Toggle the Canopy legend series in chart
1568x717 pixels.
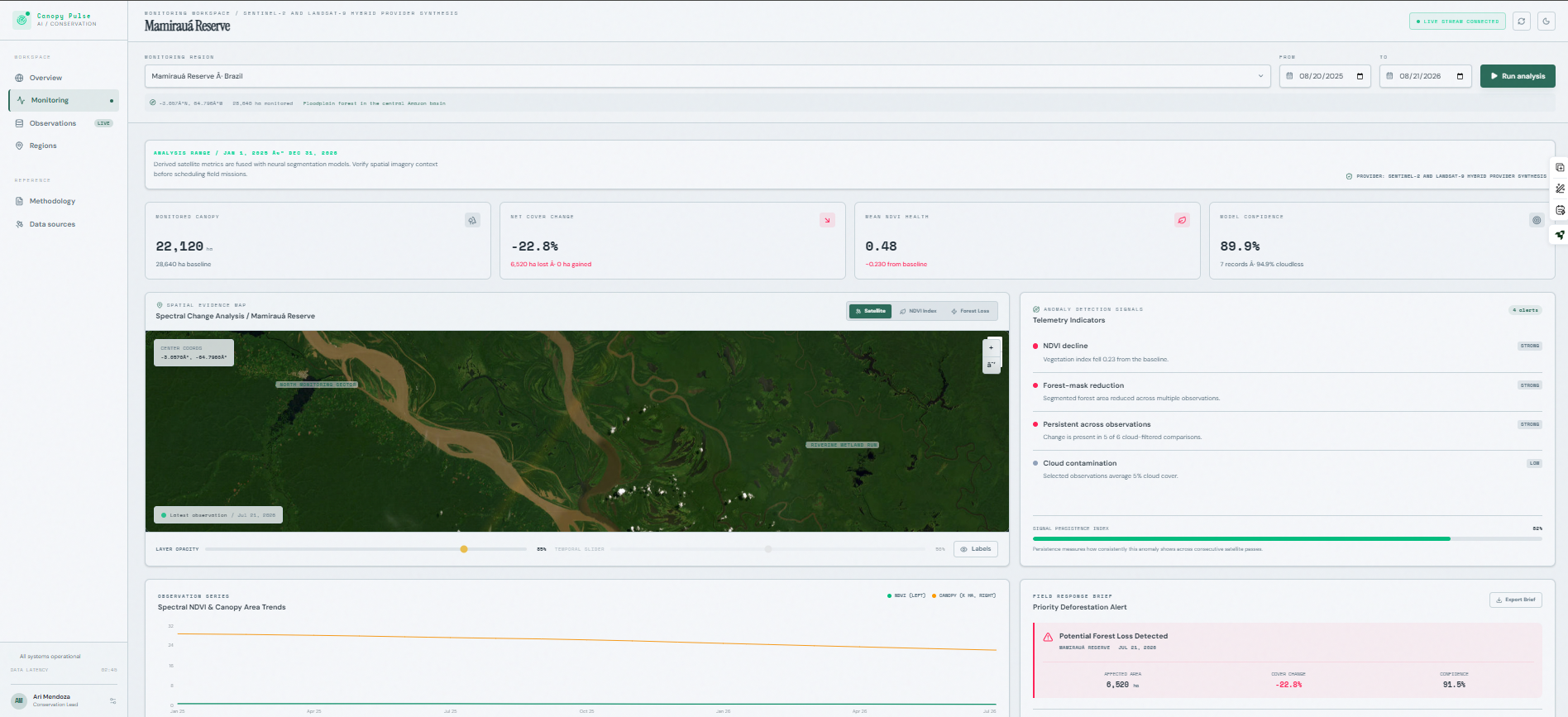coord(963,595)
